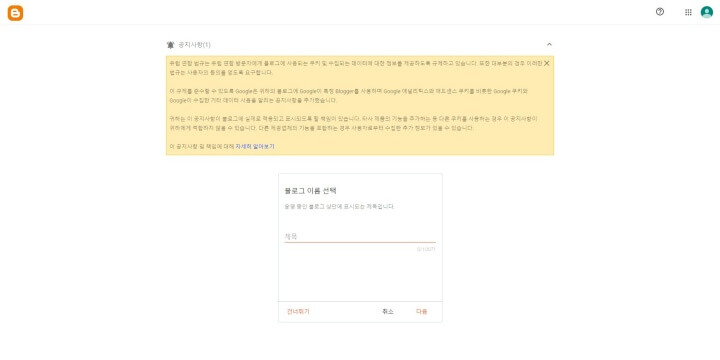The width and height of the screenshot is (720, 360).
Task: Click the 블로그 이름 선택 dialog heading
Action: (x=310, y=191)
